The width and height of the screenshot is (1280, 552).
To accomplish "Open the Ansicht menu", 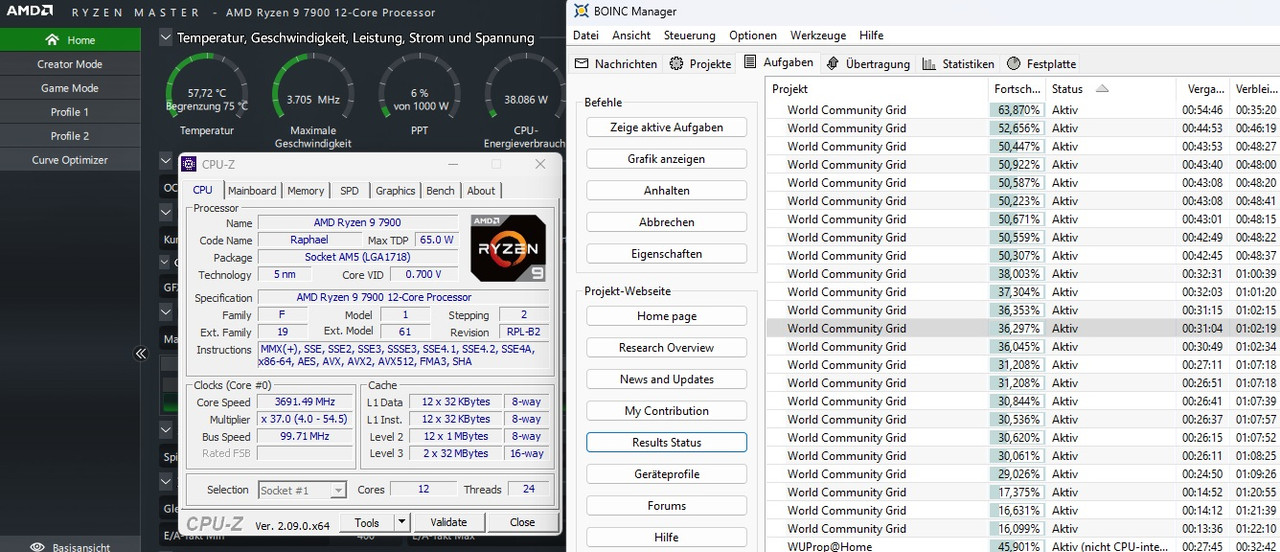I will (631, 35).
